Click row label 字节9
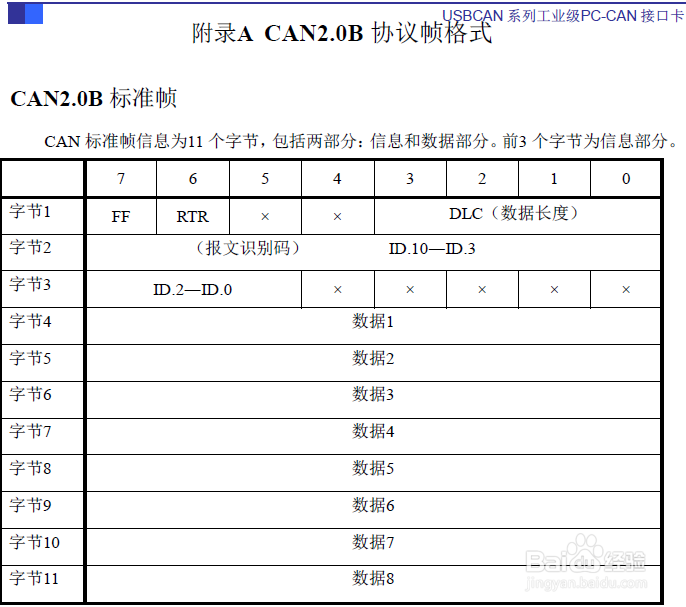This screenshot has height=607, width=686. tap(30, 505)
